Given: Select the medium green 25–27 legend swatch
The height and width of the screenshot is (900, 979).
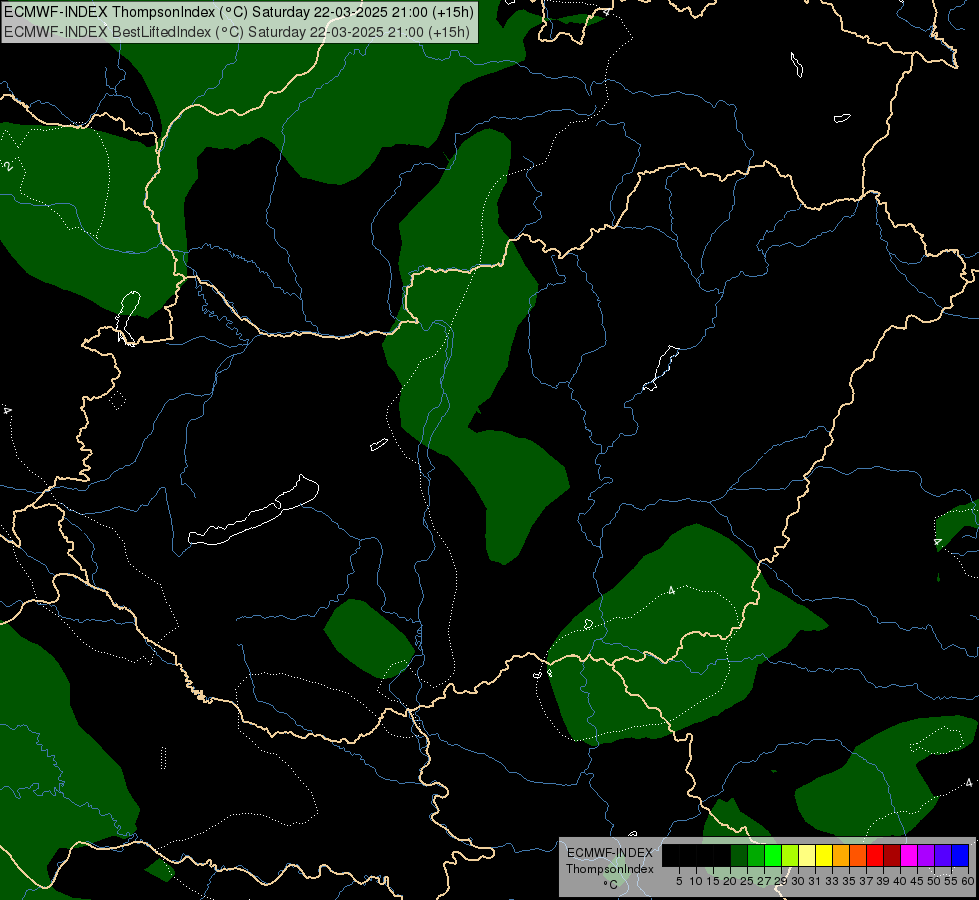Looking at the screenshot, I should pos(756,855).
